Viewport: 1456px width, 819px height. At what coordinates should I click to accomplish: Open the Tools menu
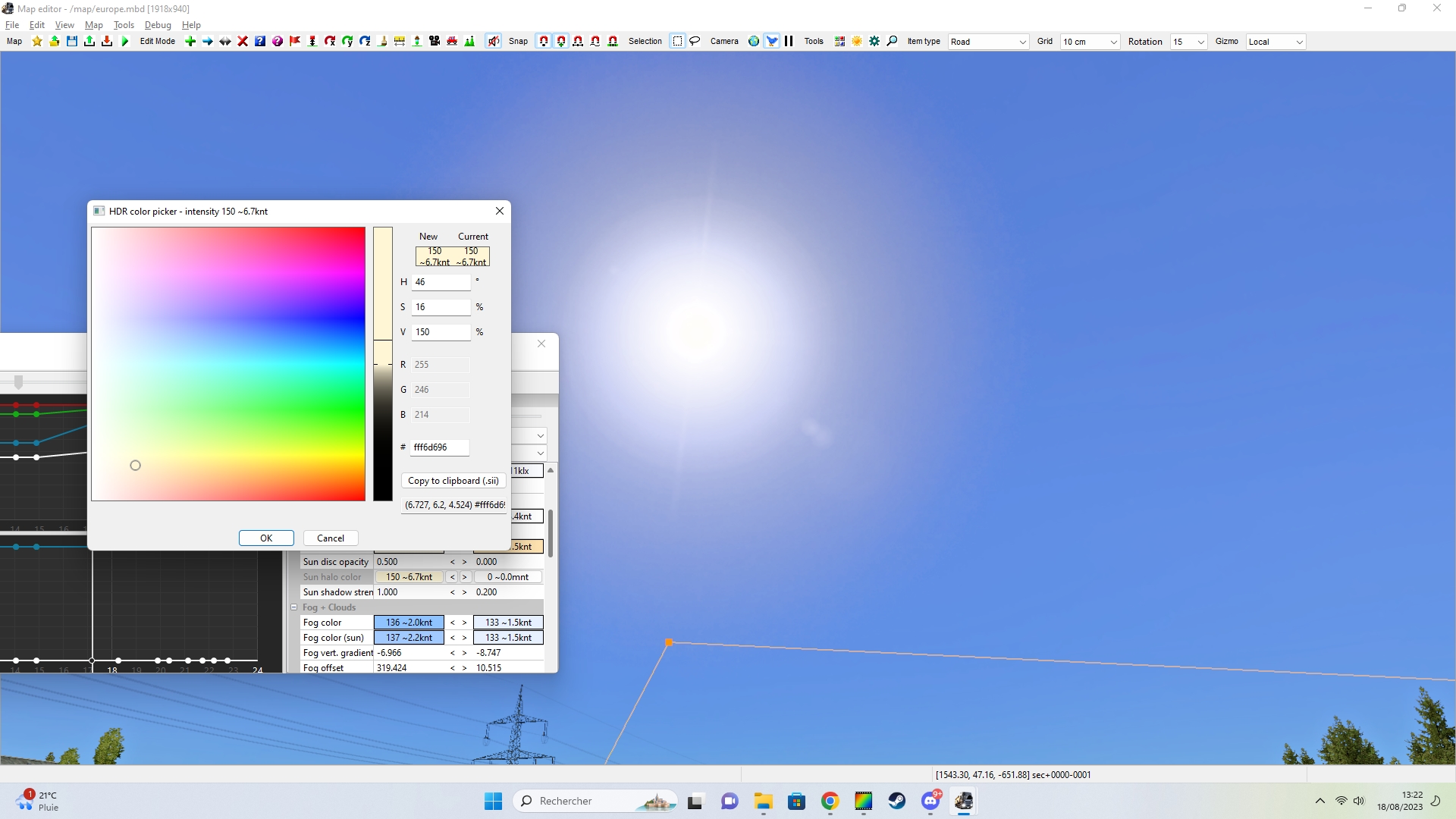pyautogui.click(x=124, y=25)
